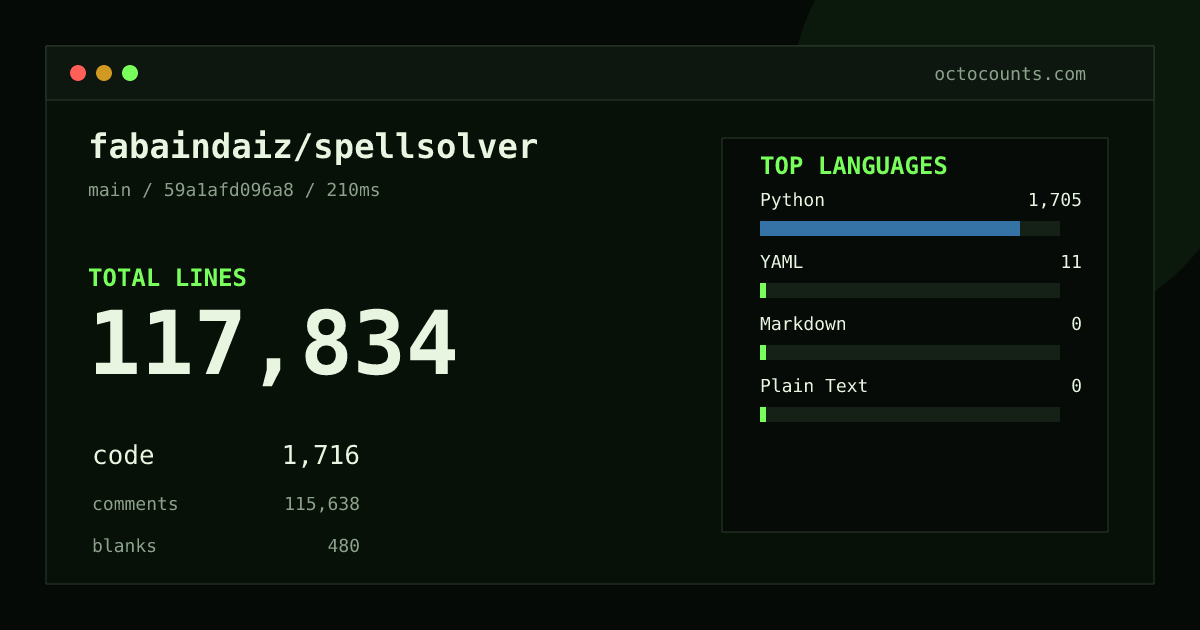Click the green window dot
This screenshot has width=1200, height=630.
130,73
